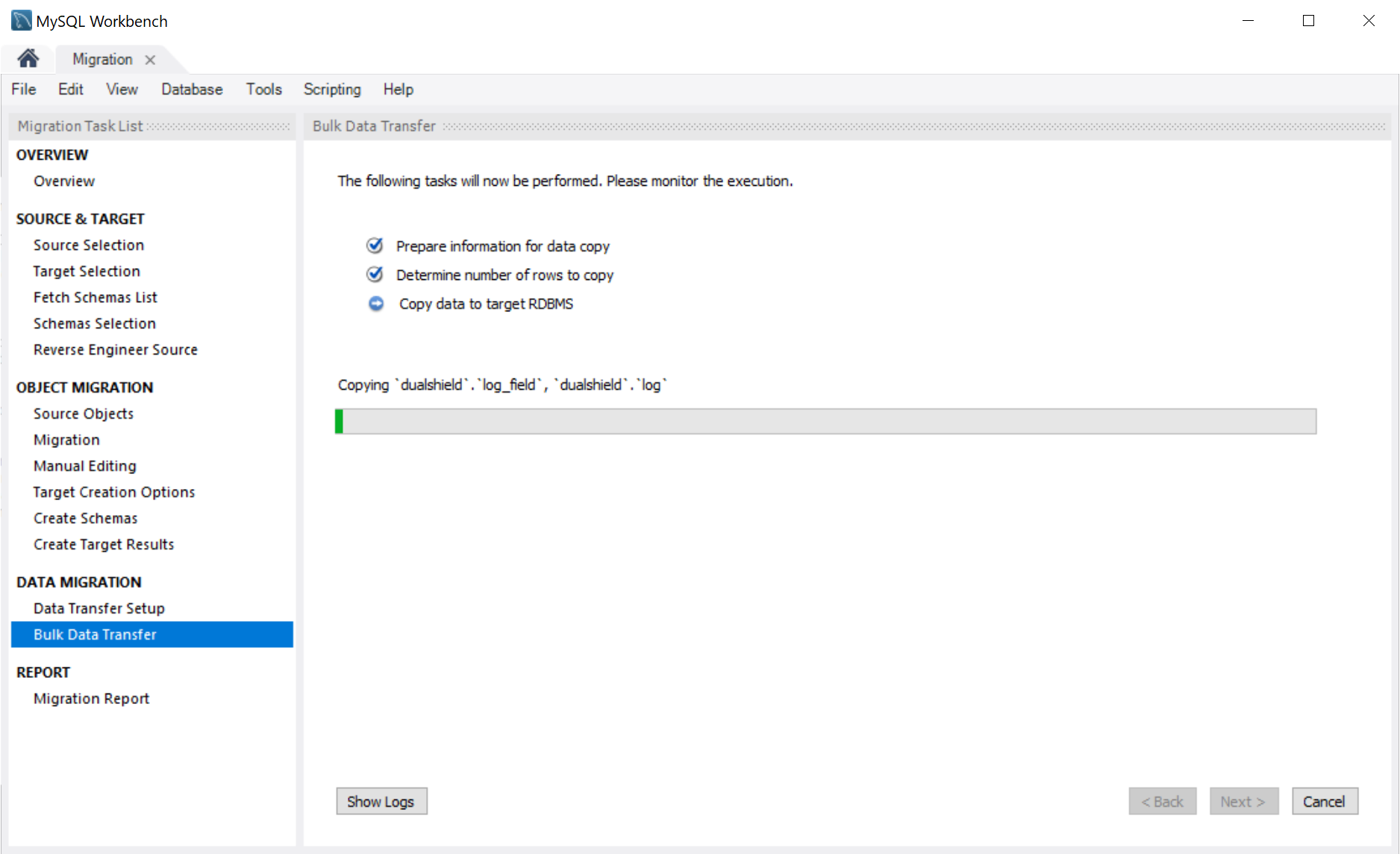
Task: Select Migration step under Object Migration
Action: 66,440
